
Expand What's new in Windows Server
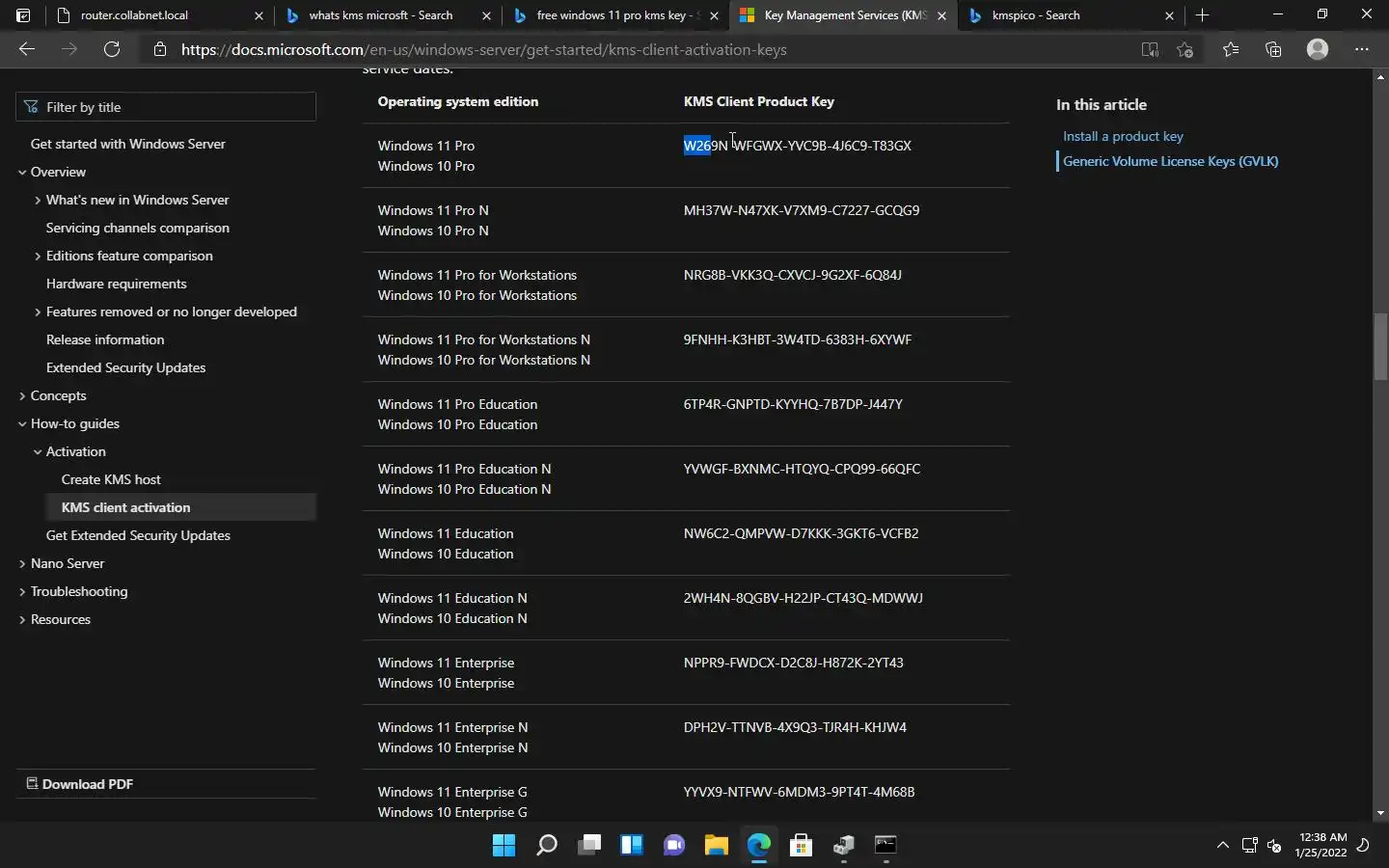click(x=37, y=201)
